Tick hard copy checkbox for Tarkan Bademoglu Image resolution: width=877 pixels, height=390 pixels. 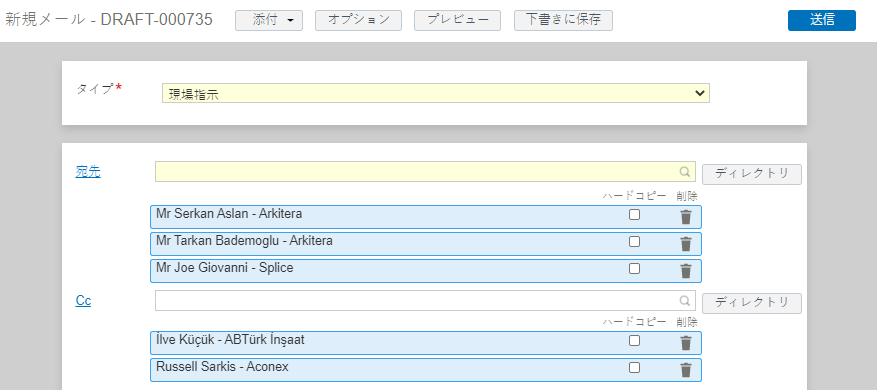point(634,242)
